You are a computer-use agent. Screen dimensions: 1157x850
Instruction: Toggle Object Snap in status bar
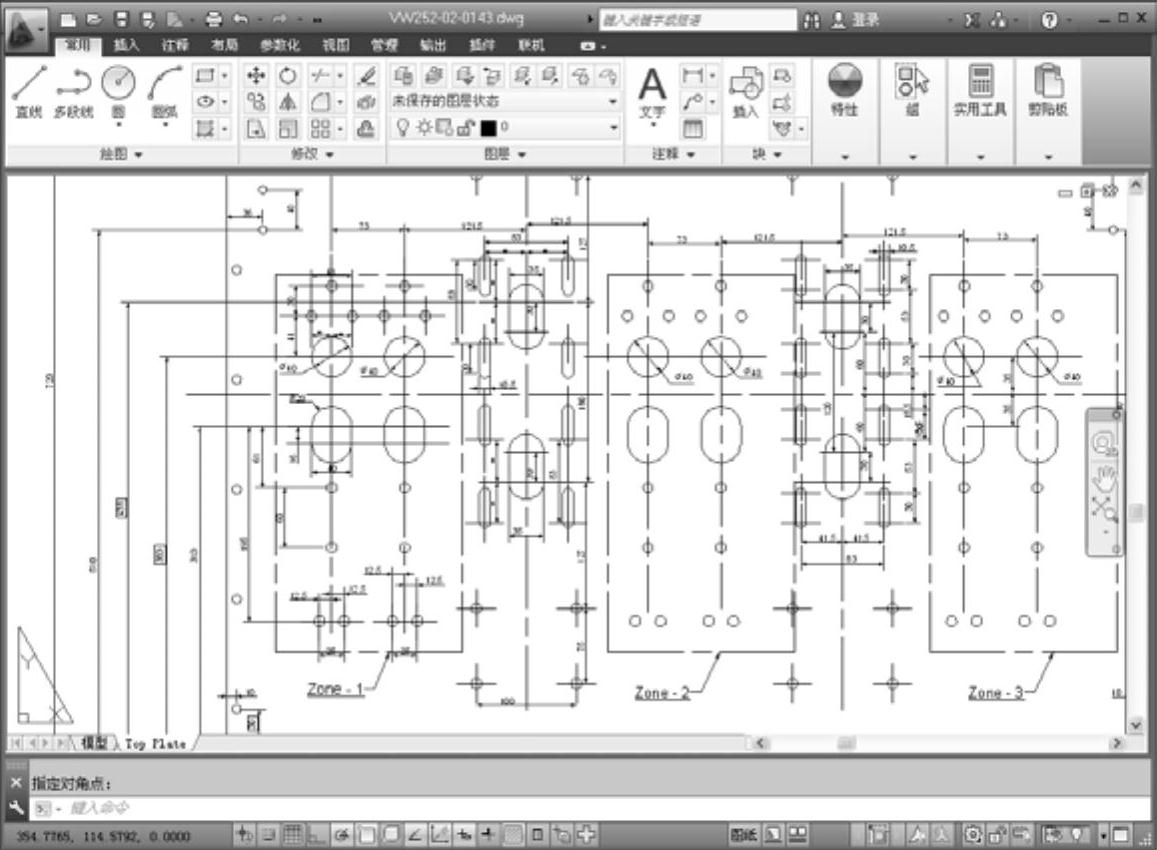click(366, 835)
